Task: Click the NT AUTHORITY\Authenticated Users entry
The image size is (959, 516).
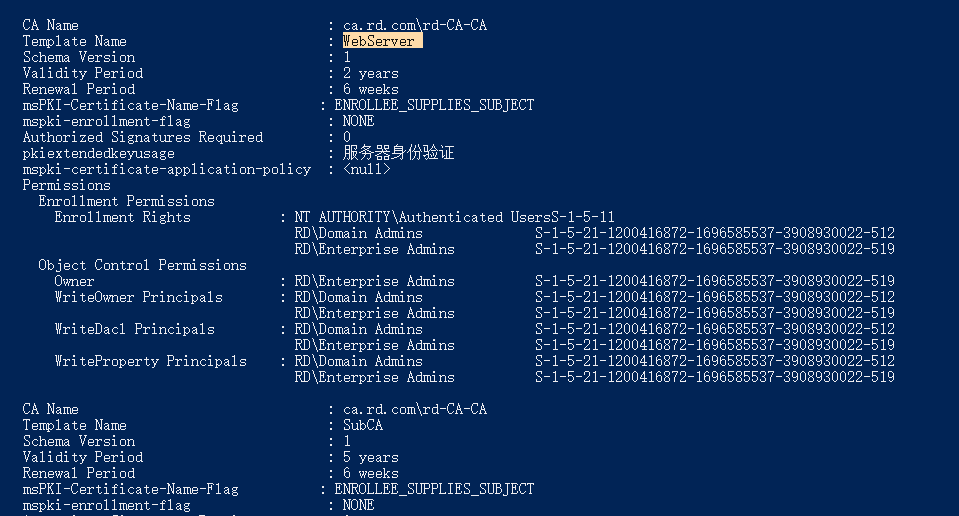Action: (423, 217)
